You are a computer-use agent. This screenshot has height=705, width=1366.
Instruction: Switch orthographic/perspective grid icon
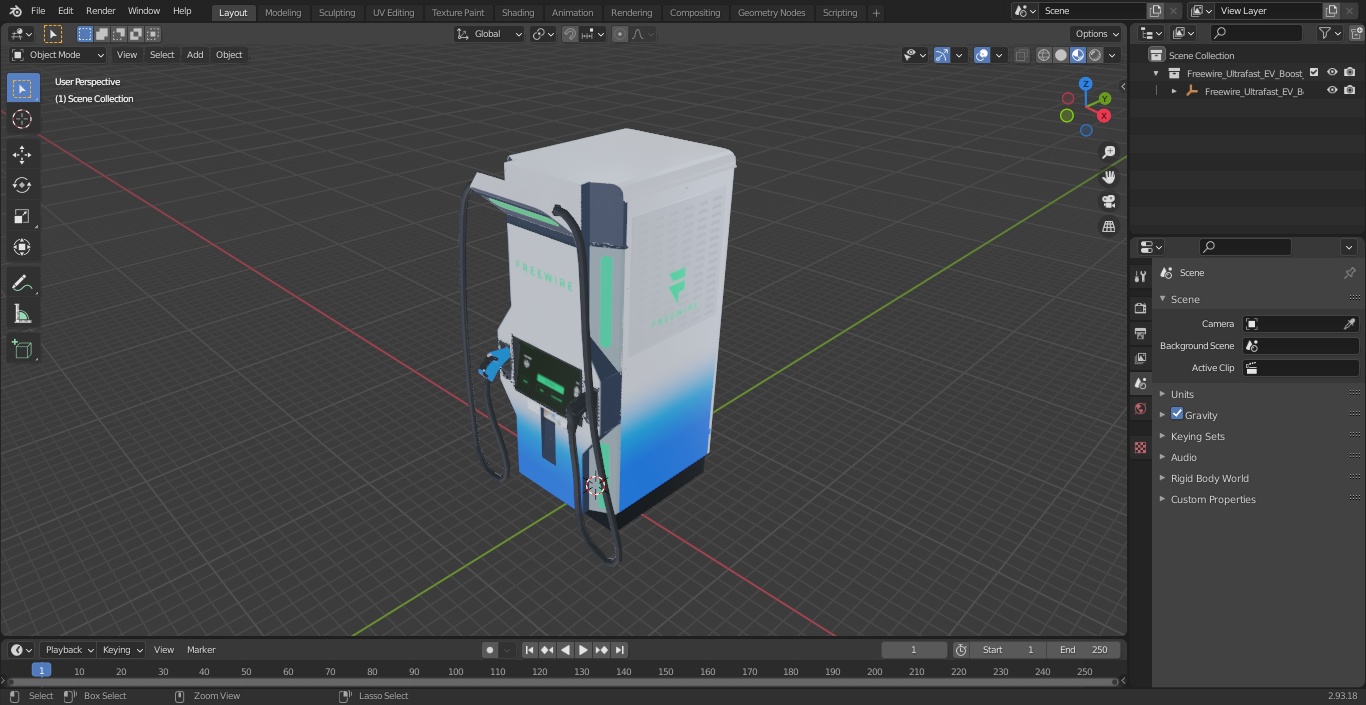(1108, 226)
